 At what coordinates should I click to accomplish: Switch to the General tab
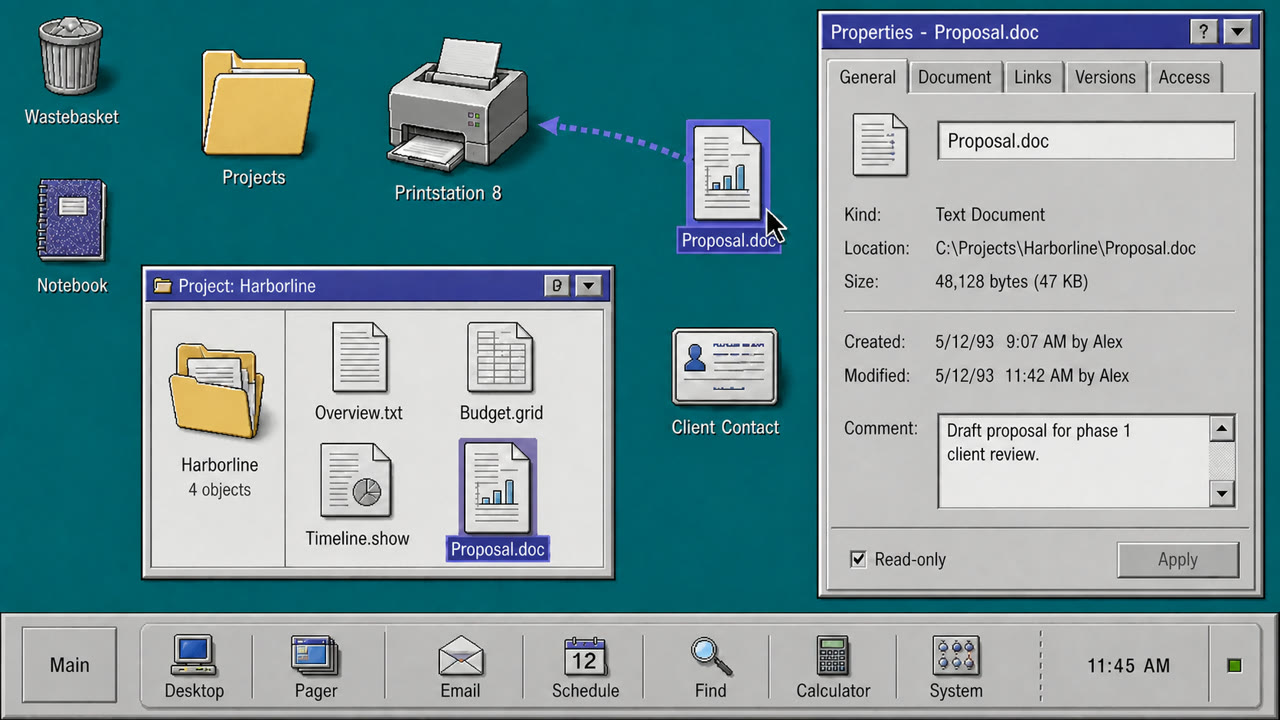(x=867, y=77)
